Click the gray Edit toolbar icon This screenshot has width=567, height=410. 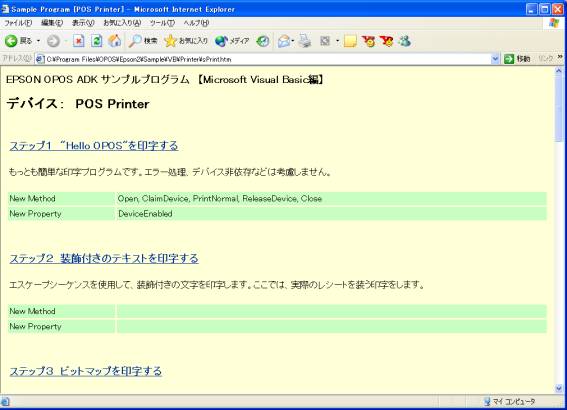[325, 41]
